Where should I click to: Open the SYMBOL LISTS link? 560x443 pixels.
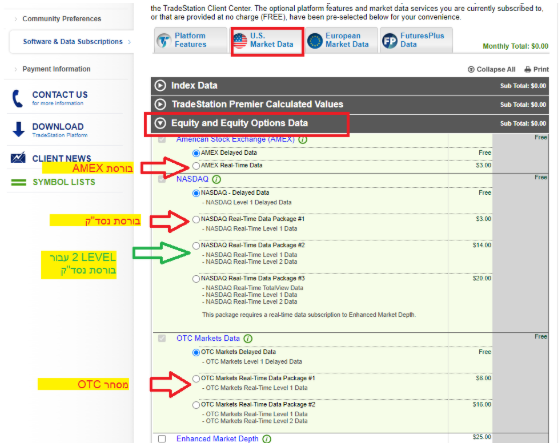[64, 182]
